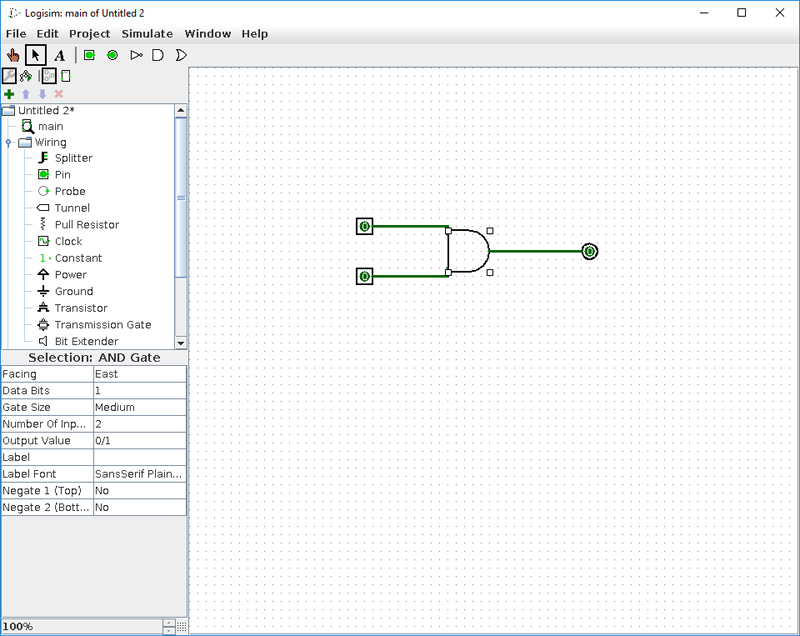This screenshot has width=800, height=636.
Task: Open toolbar options via the wrench icon
Action: [8, 75]
